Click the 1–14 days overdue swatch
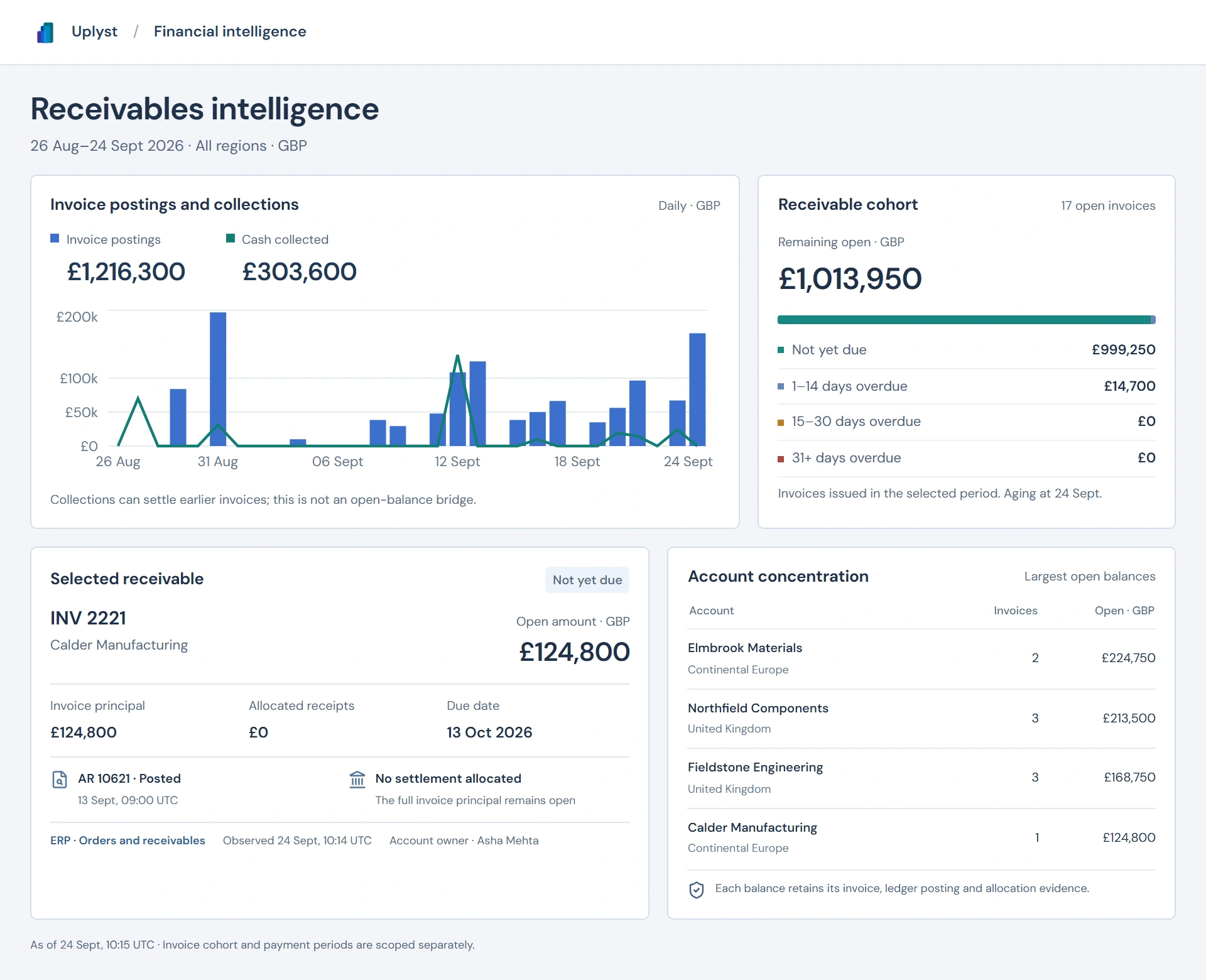 pos(781,386)
